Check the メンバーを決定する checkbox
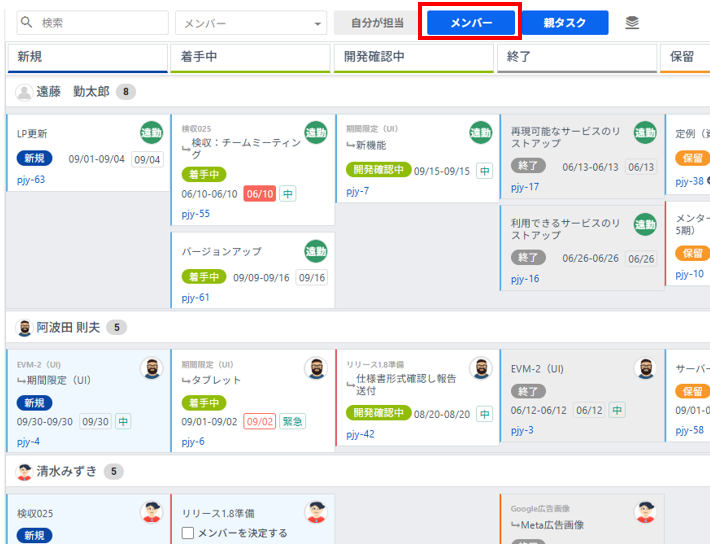Screen dimensions: 710x547 pyautogui.click(x=188, y=534)
